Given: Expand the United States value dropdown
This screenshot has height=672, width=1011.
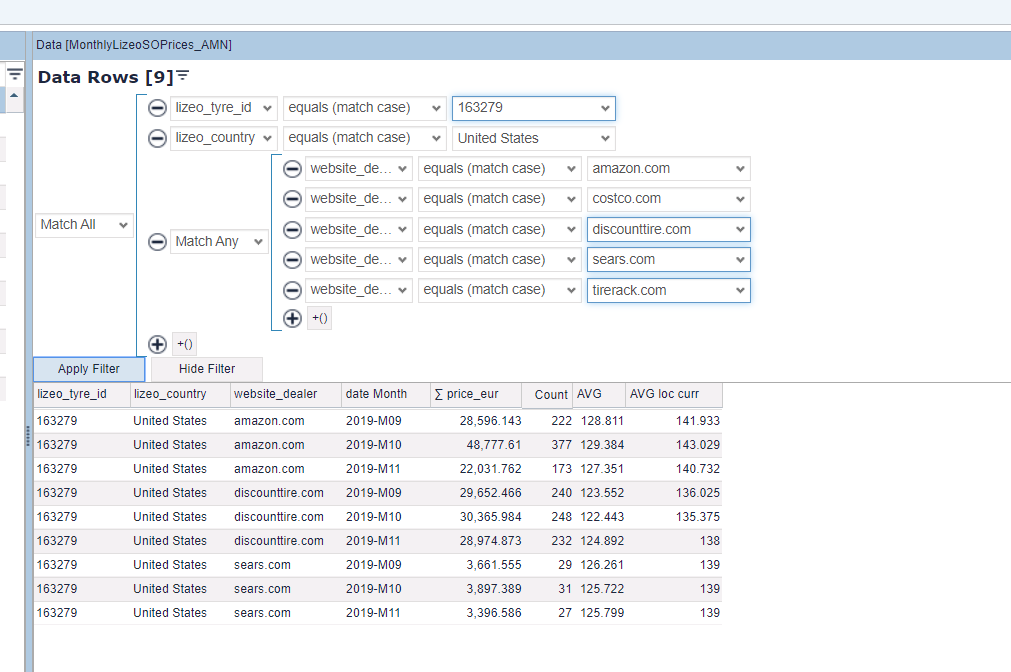Looking at the screenshot, I should coord(604,138).
